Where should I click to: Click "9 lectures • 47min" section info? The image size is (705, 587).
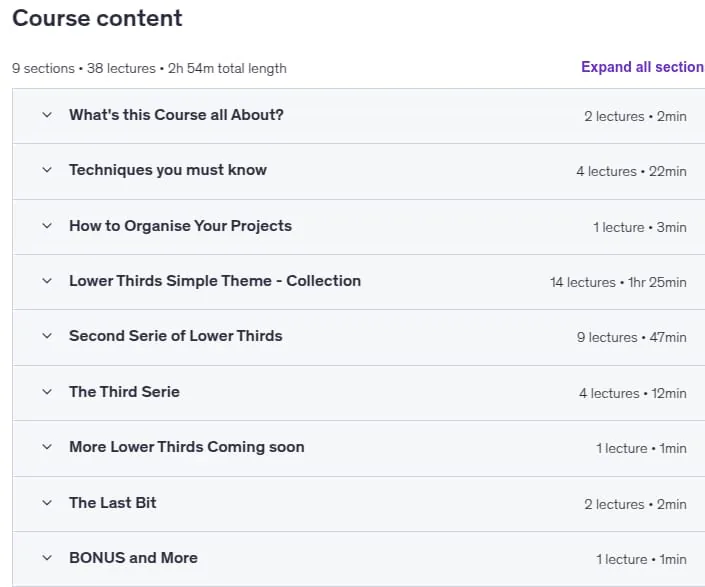tap(632, 338)
